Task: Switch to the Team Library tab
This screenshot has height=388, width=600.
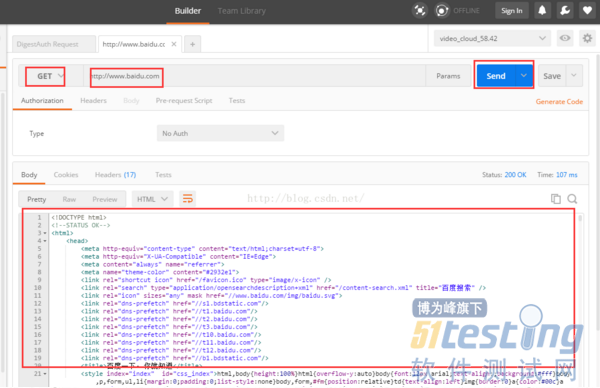Action: coord(241,11)
